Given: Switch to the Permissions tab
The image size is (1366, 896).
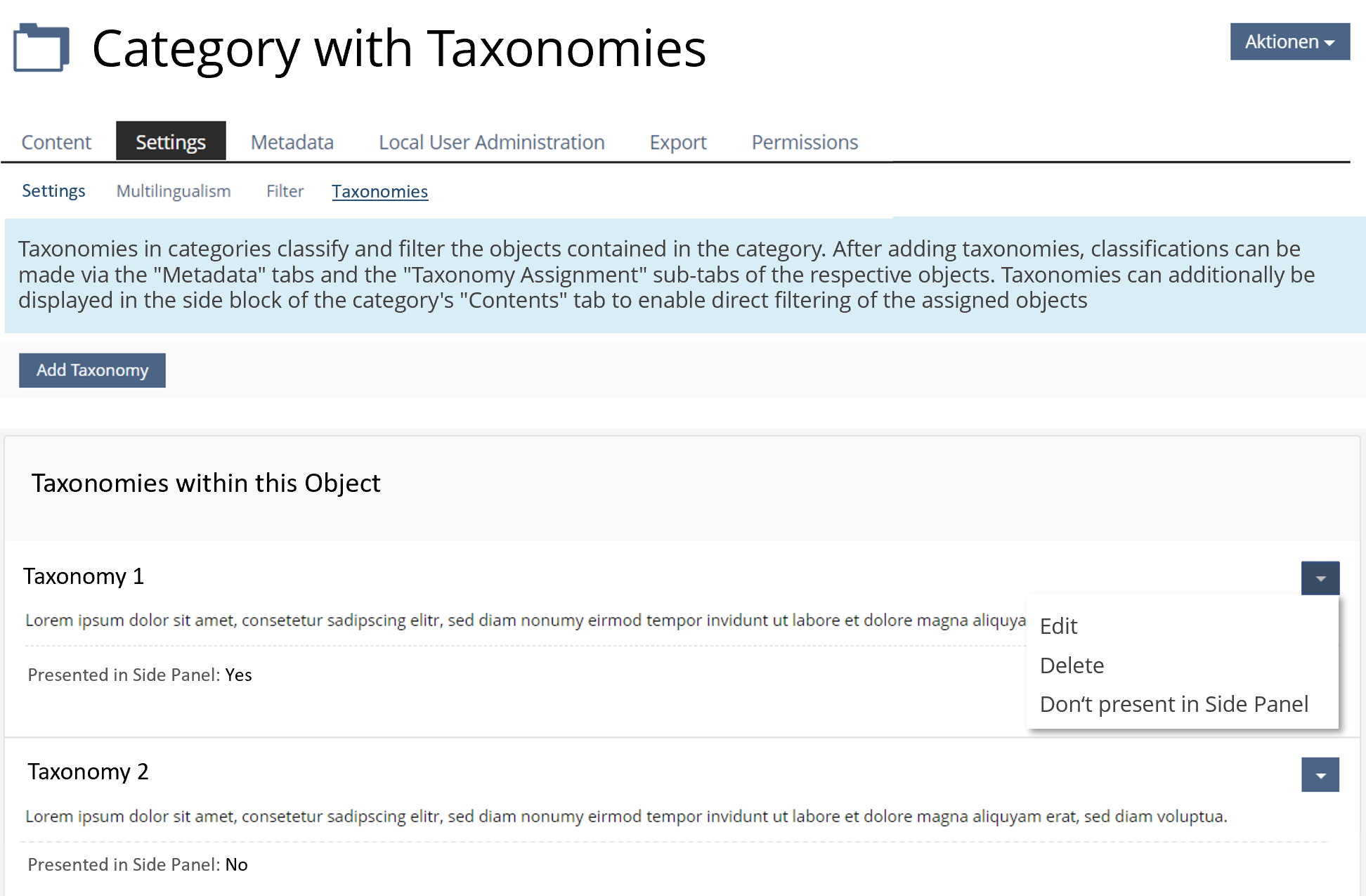Looking at the screenshot, I should pyautogui.click(x=805, y=142).
